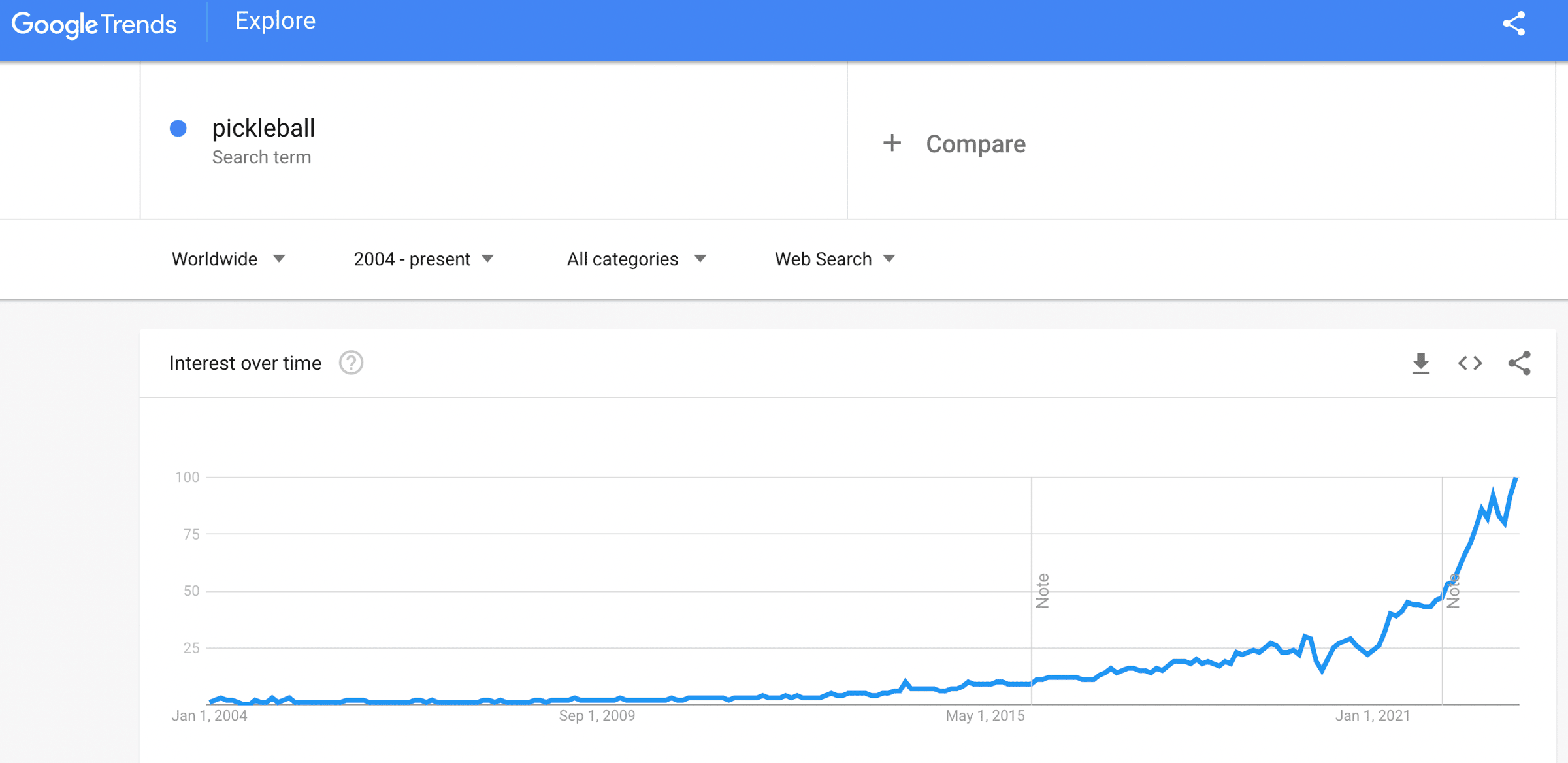Open help for Interest over time

(x=351, y=363)
